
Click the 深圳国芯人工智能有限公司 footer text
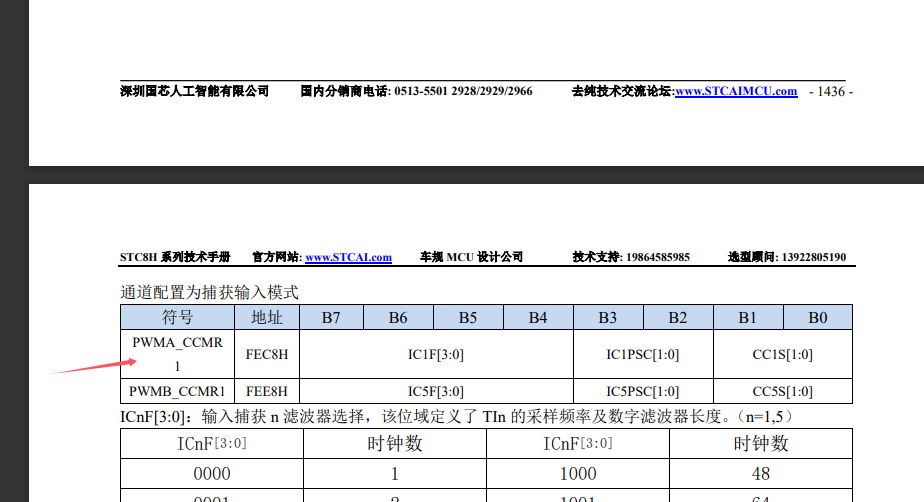[194, 91]
